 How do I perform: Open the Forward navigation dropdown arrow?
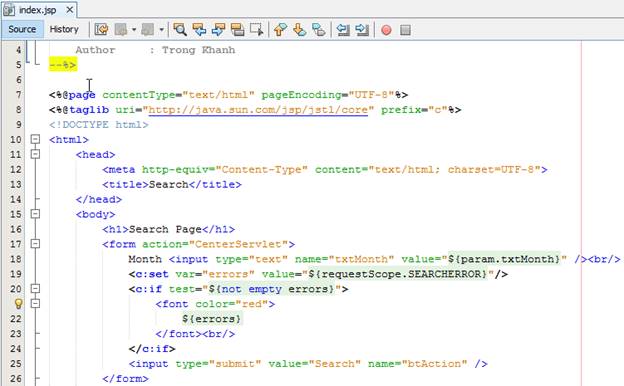tap(161, 29)
